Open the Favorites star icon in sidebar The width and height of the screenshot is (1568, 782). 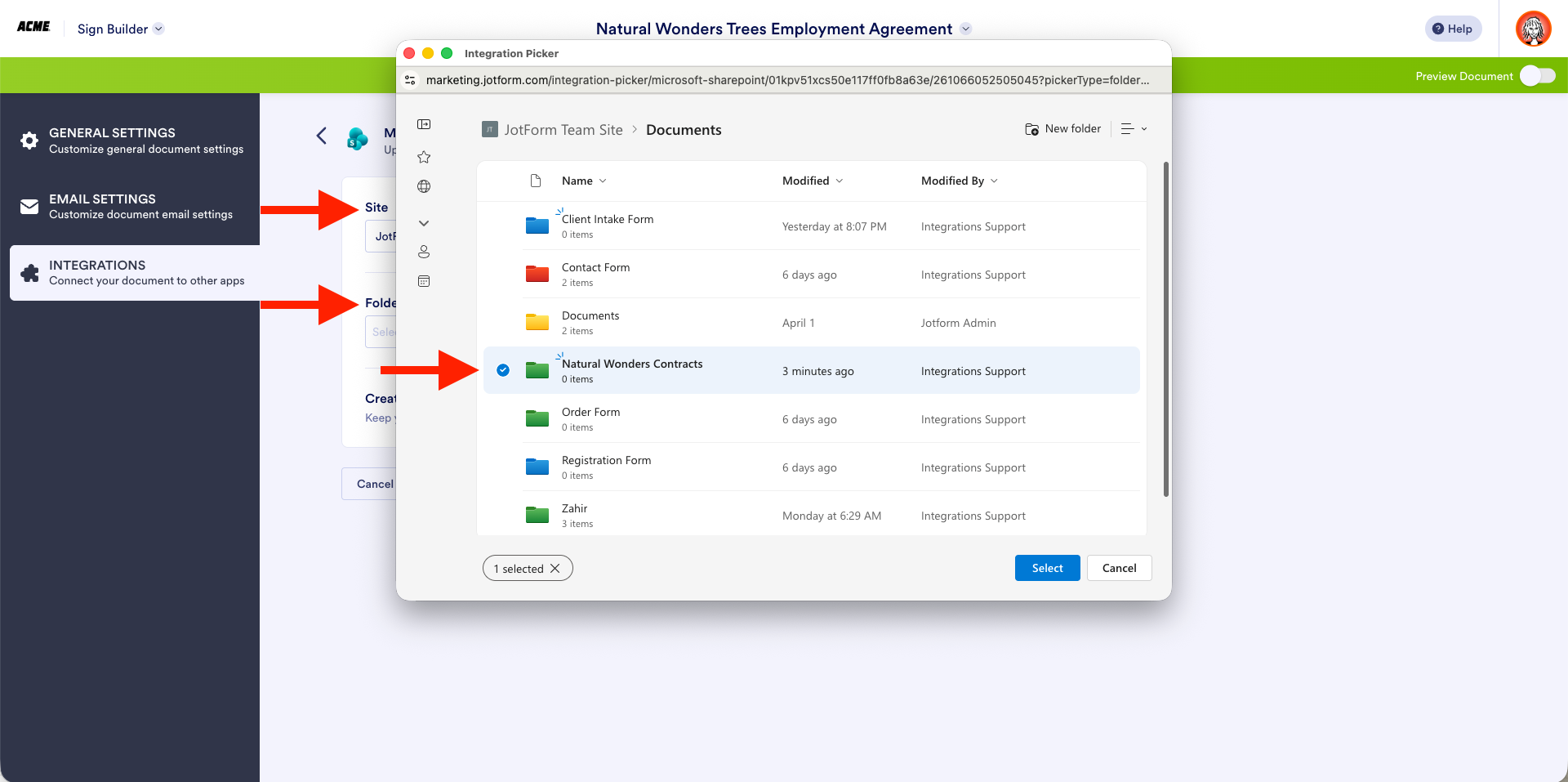pyautogui.click(x=424, y=157)
